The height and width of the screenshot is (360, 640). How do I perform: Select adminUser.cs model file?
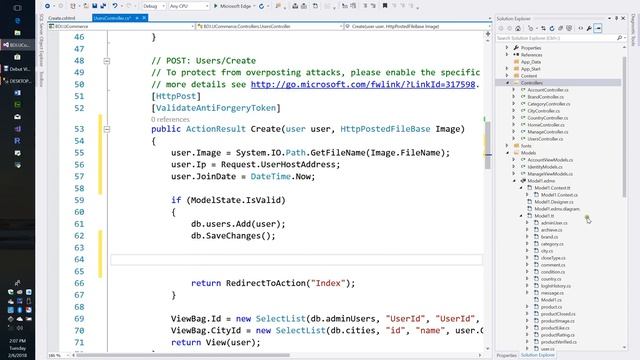coord(554,223)
